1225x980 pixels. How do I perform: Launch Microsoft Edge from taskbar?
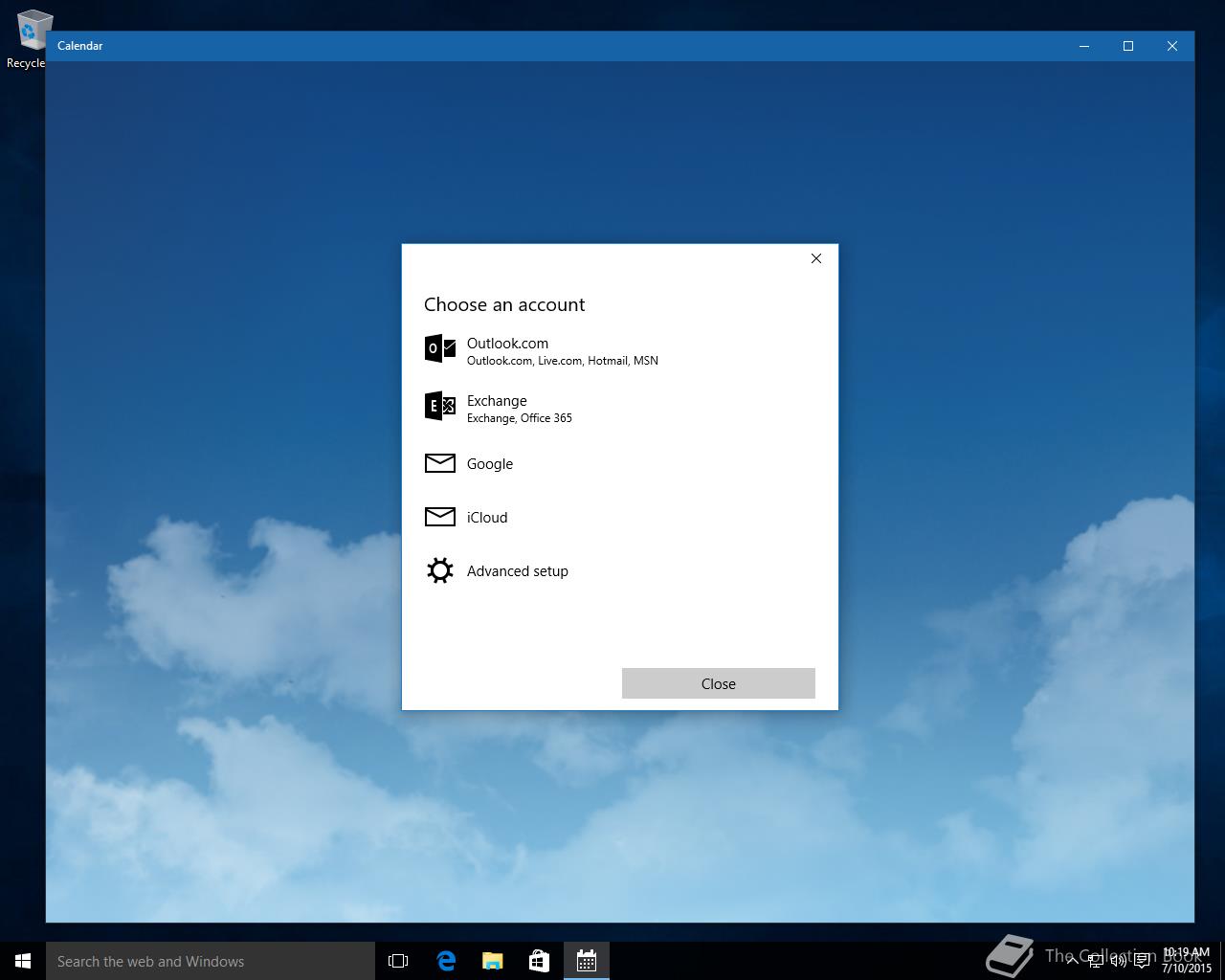coord(446,961)
